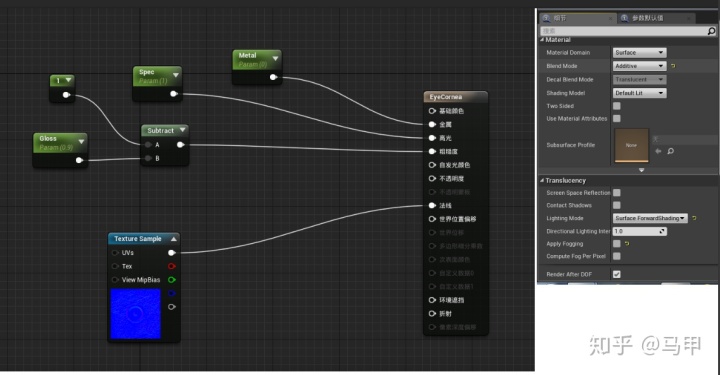Switch to the 参数默认值 tab

[x=656, y=18]
